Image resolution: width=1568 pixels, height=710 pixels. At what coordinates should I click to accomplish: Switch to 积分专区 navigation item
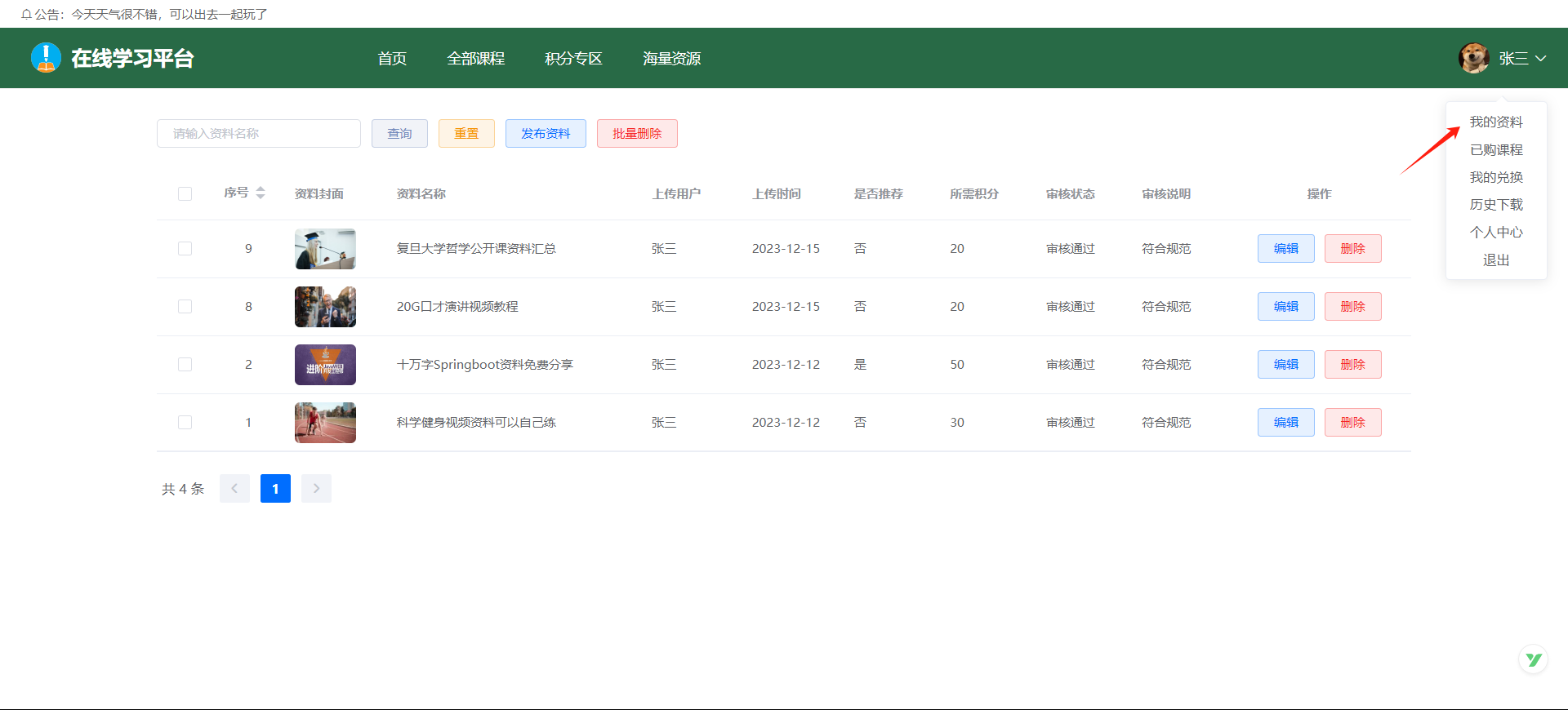point(573,59)
